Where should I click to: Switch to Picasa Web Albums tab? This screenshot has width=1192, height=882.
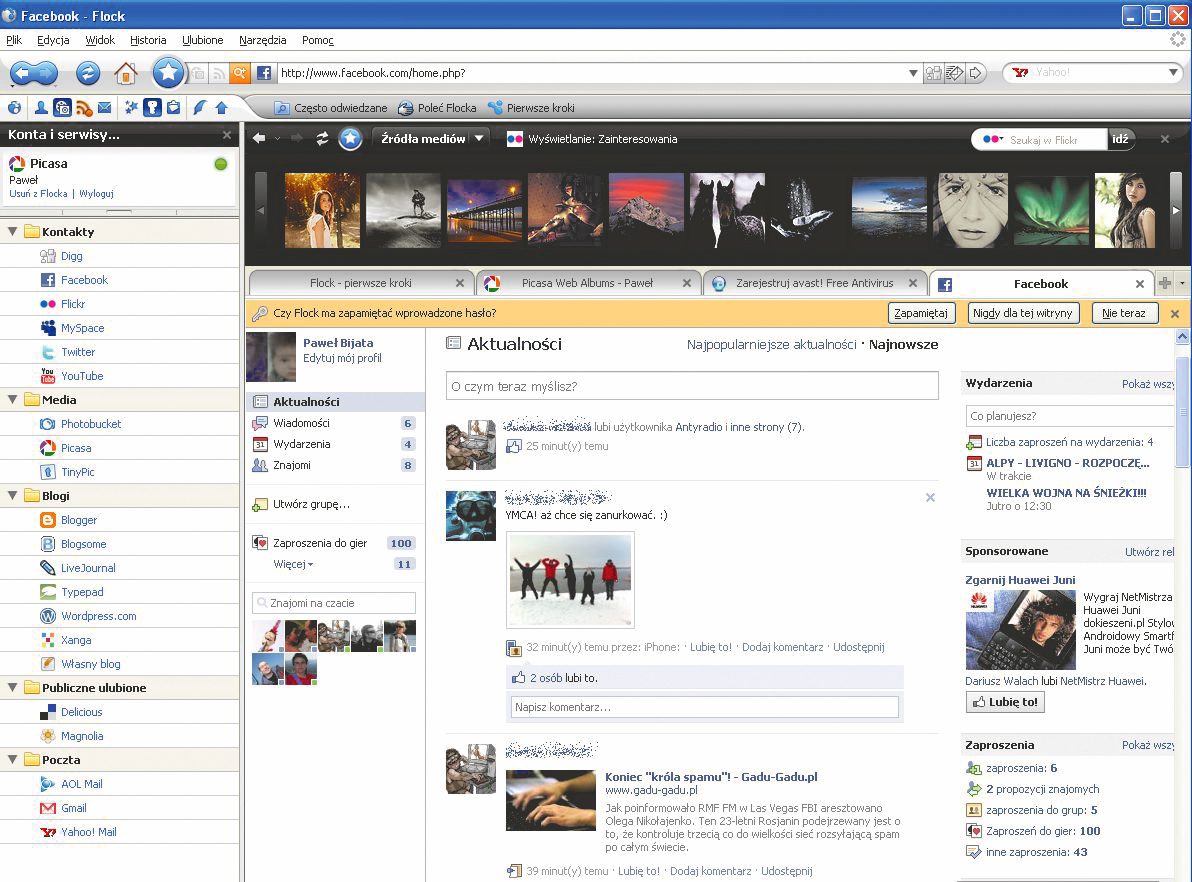coord(586,283)
